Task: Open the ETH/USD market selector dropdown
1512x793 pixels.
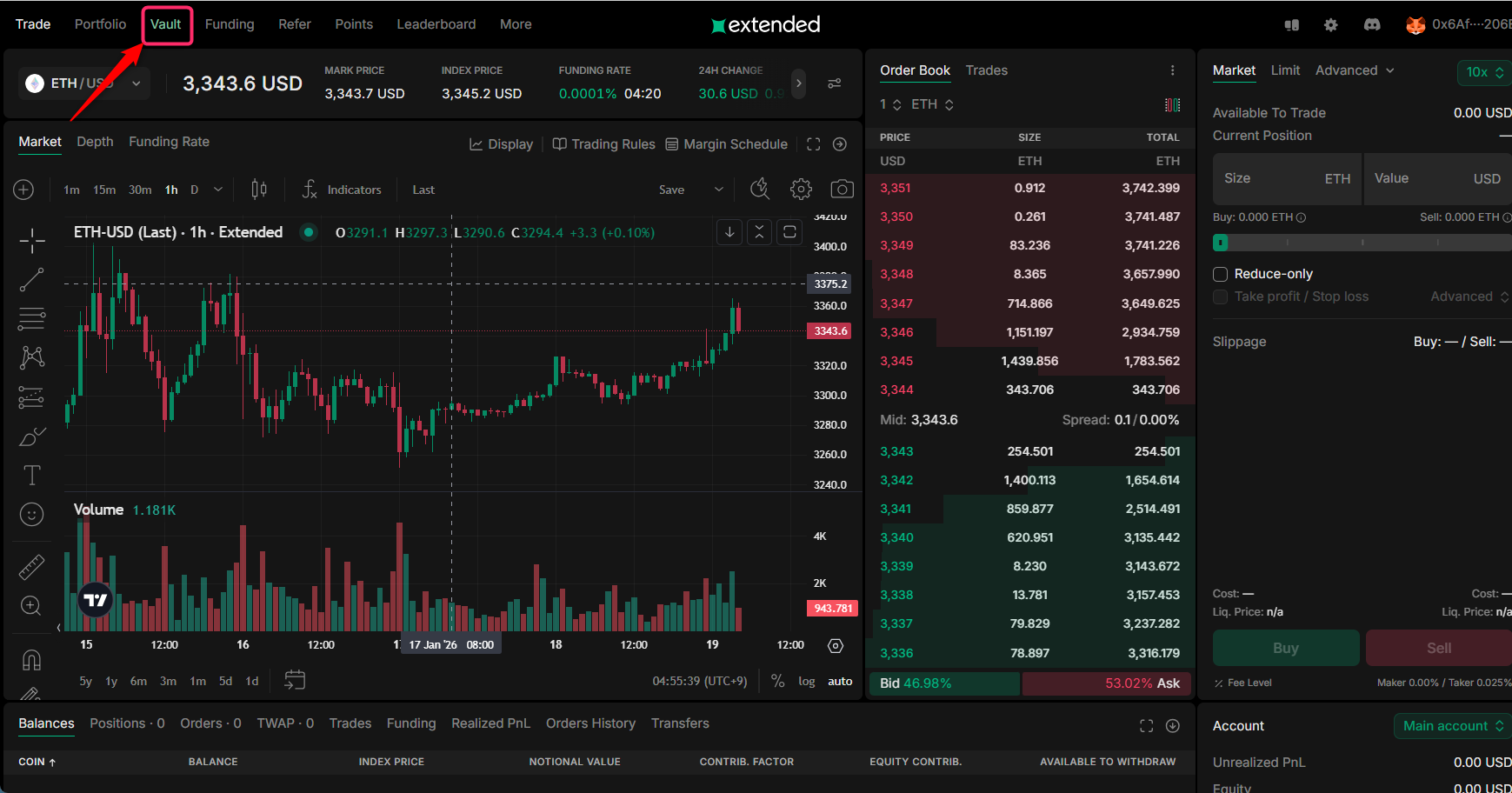Action: click(x=83, y=83)
